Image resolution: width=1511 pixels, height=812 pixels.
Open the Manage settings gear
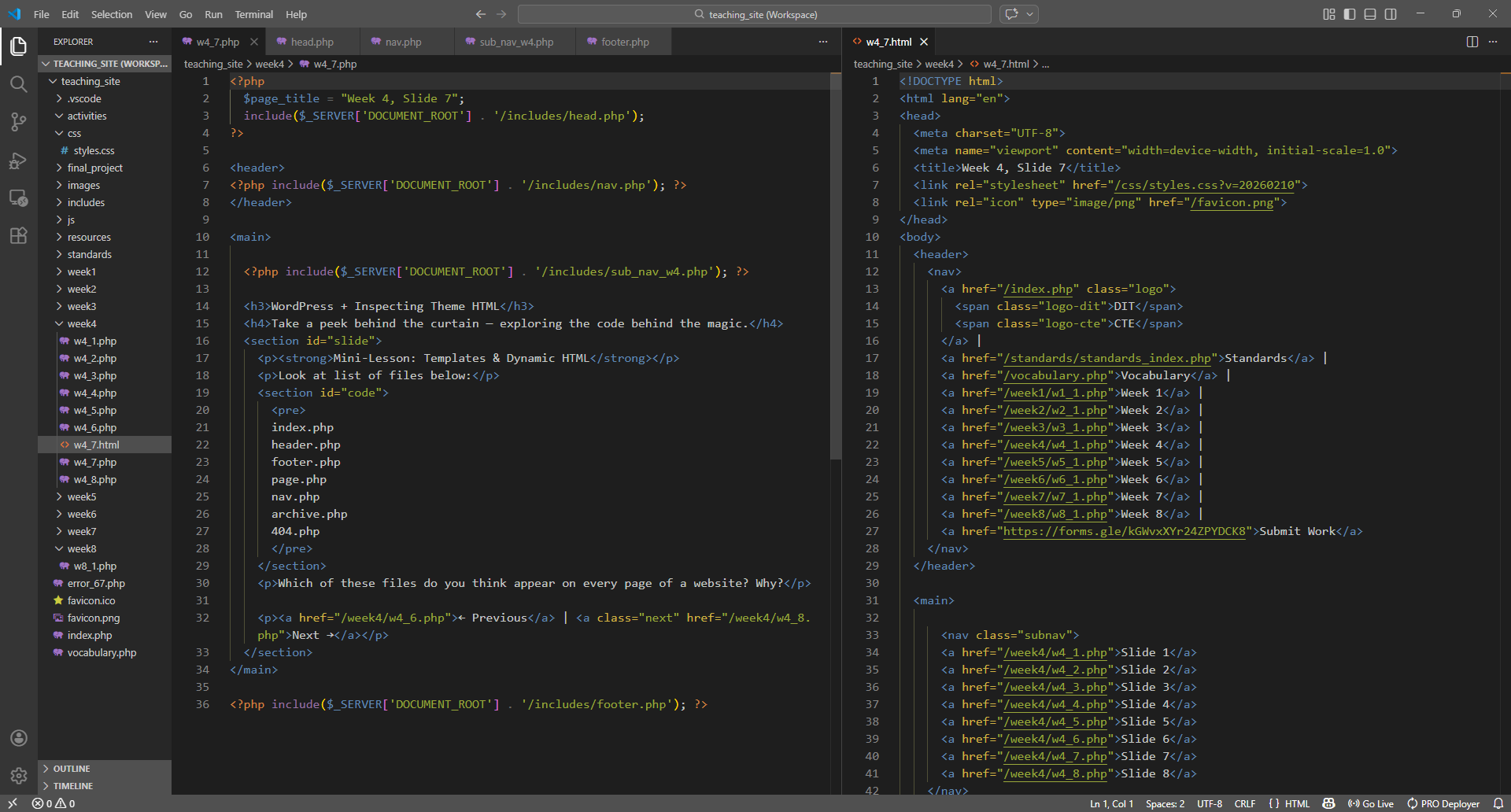click(18, 776)
